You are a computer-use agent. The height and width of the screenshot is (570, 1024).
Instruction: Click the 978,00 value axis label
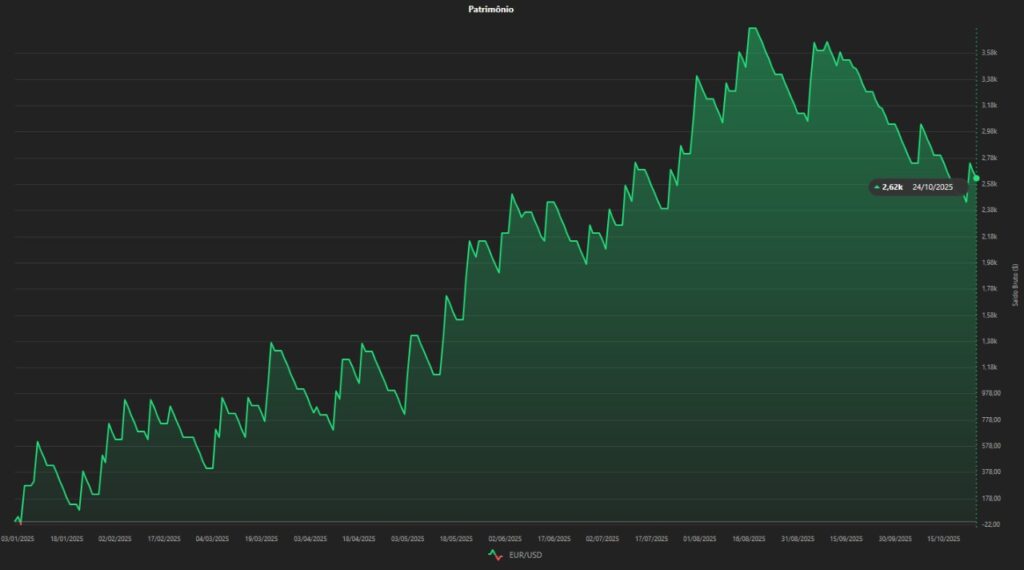click(990, 393)
